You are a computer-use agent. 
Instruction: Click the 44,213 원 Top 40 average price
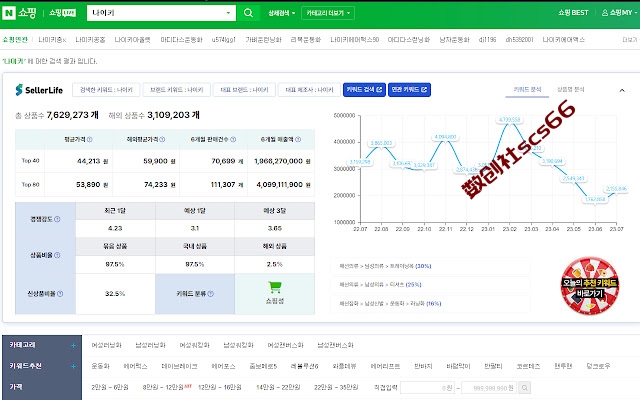point(93,161)
